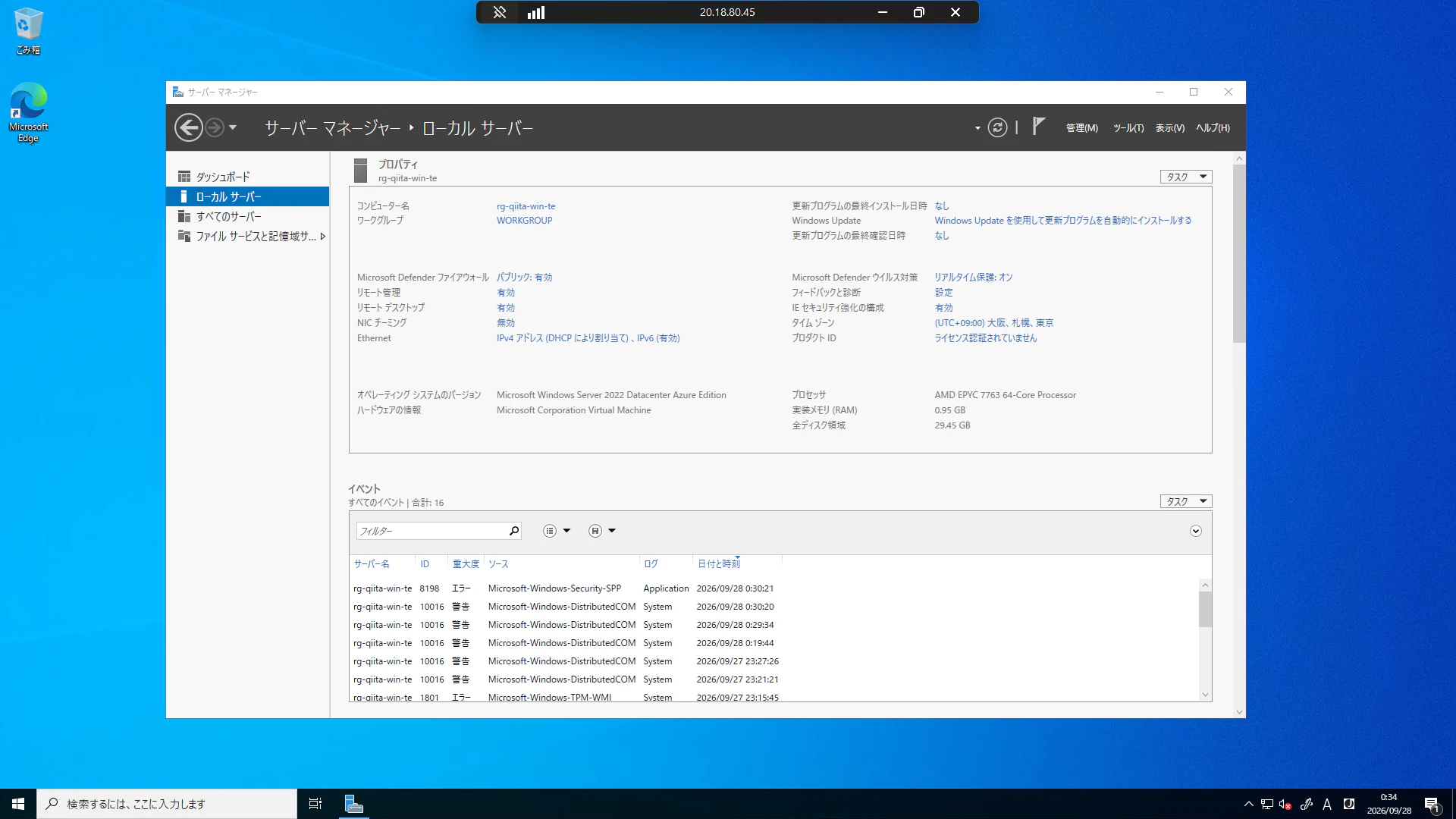The width and height of the screenshot is (1456, 819).
Task: Open the 表示(V) menu
Action: tap(1169, 128)
